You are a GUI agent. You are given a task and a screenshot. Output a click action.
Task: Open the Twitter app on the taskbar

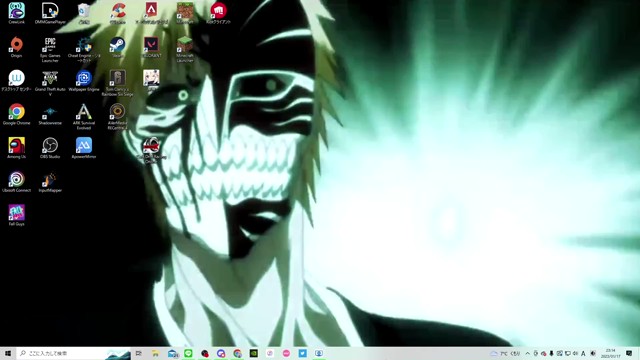pos(302,353)
